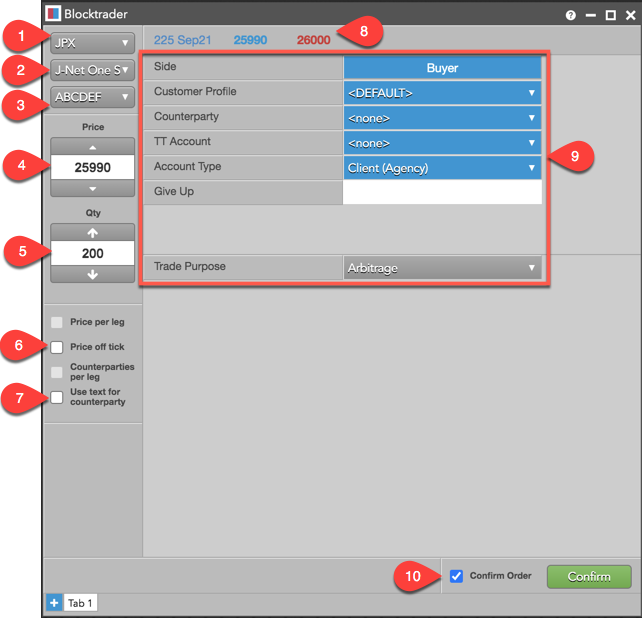Open the Trade Purpose Arbitrage dropdown

[442, 268]
